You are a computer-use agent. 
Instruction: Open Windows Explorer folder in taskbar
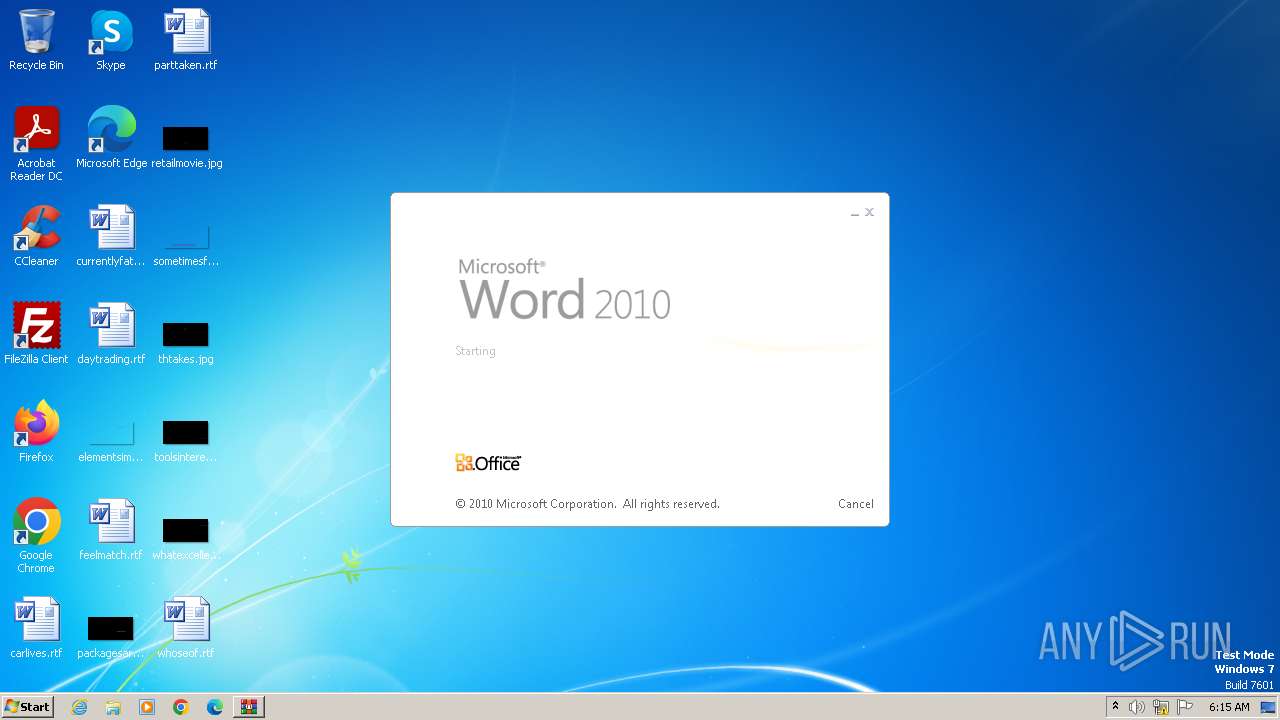[x=113, y=707]
